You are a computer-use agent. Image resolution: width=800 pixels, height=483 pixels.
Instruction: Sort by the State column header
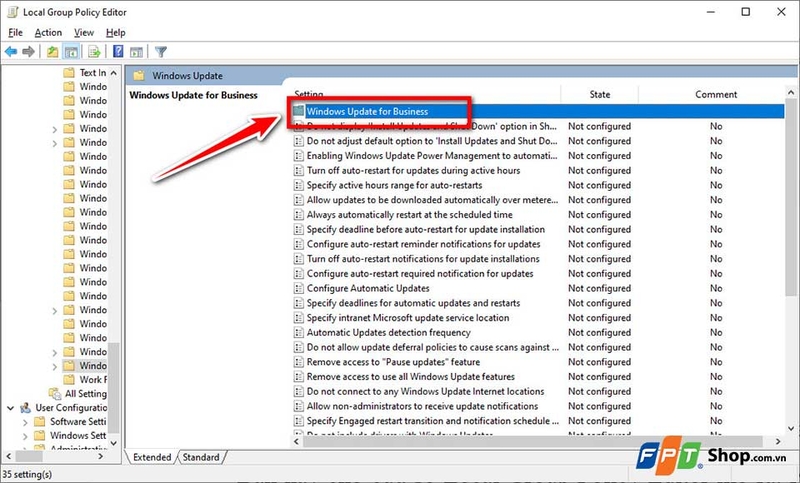click(599, 94)
